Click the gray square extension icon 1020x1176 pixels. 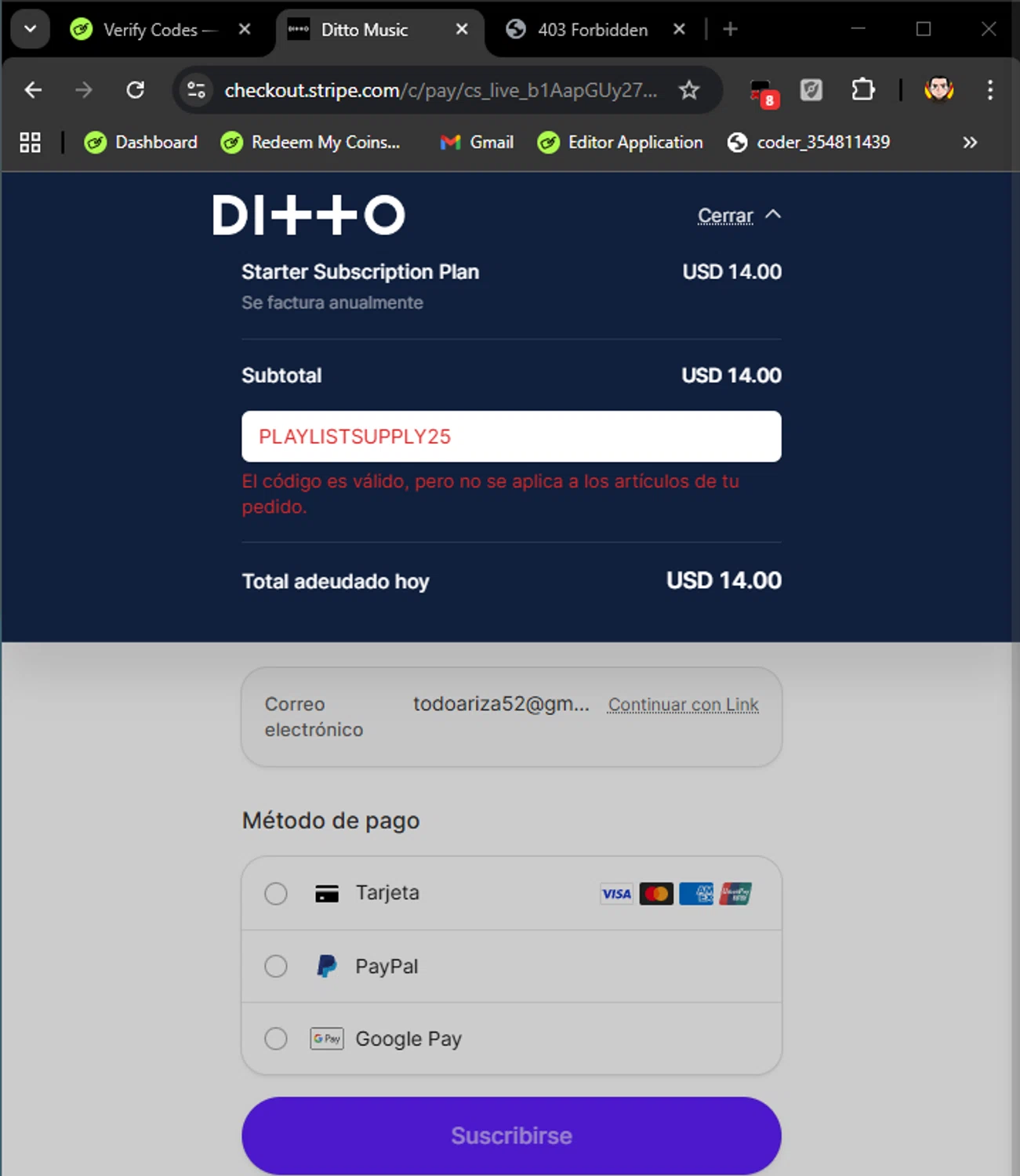pos(811,90)
